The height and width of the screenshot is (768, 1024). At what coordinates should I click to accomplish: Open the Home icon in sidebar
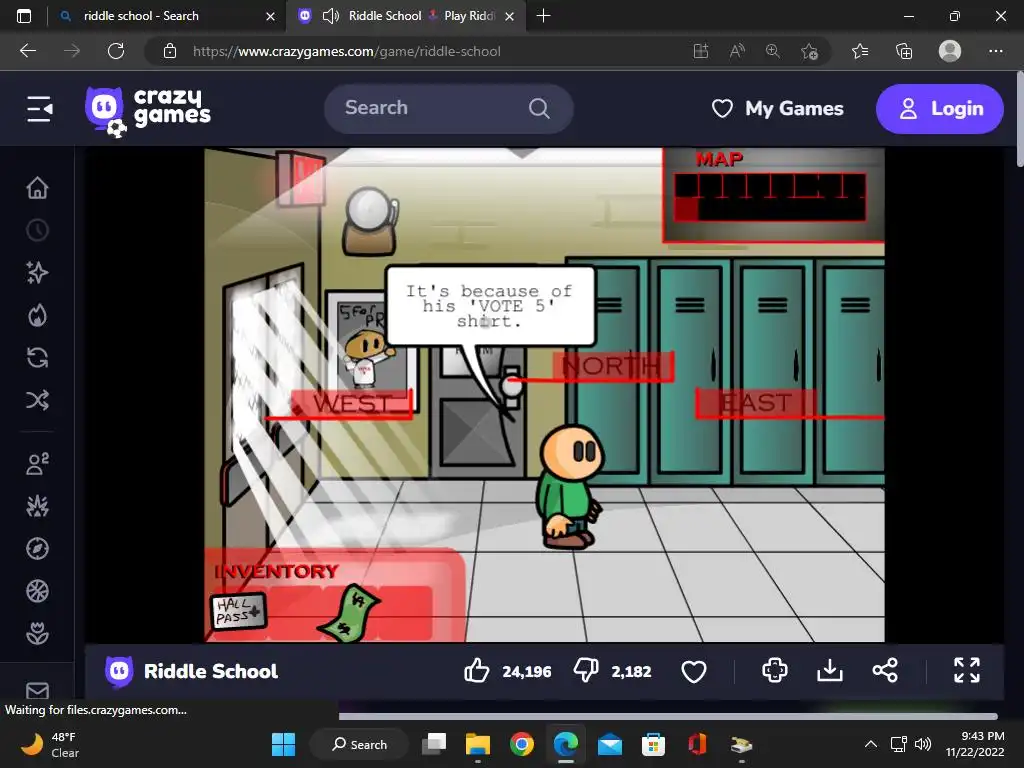click(37, 188)
